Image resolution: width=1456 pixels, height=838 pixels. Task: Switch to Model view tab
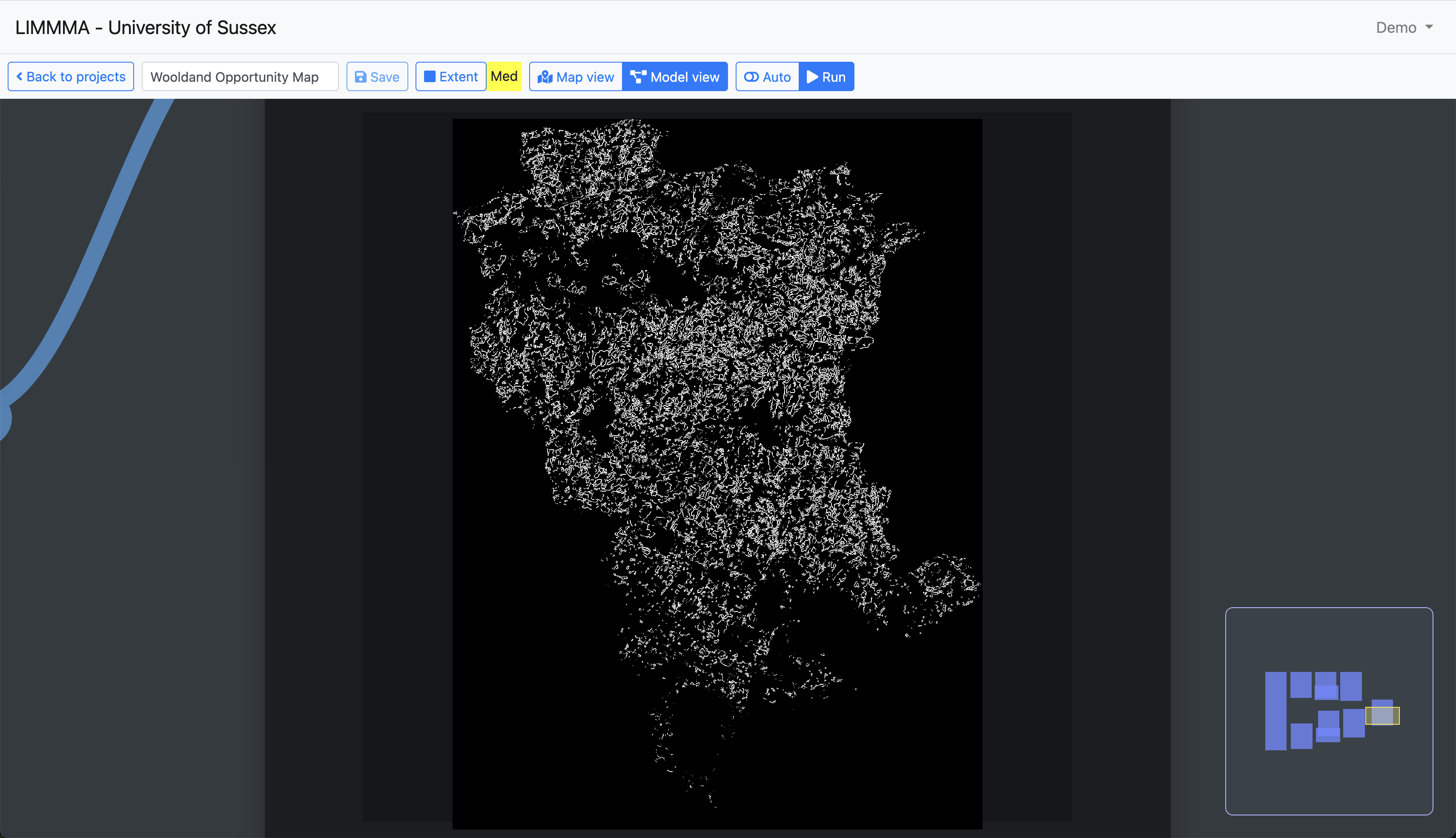(675, 77)
